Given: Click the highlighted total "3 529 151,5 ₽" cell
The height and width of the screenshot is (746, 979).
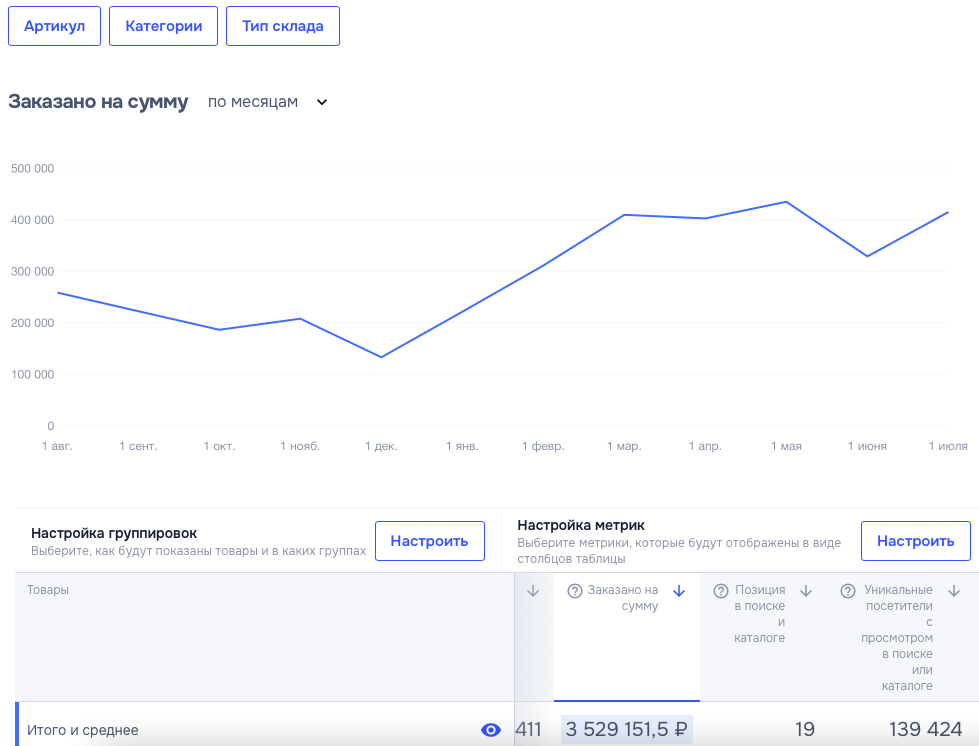Looking at the screenshot, I should point(627,730).
